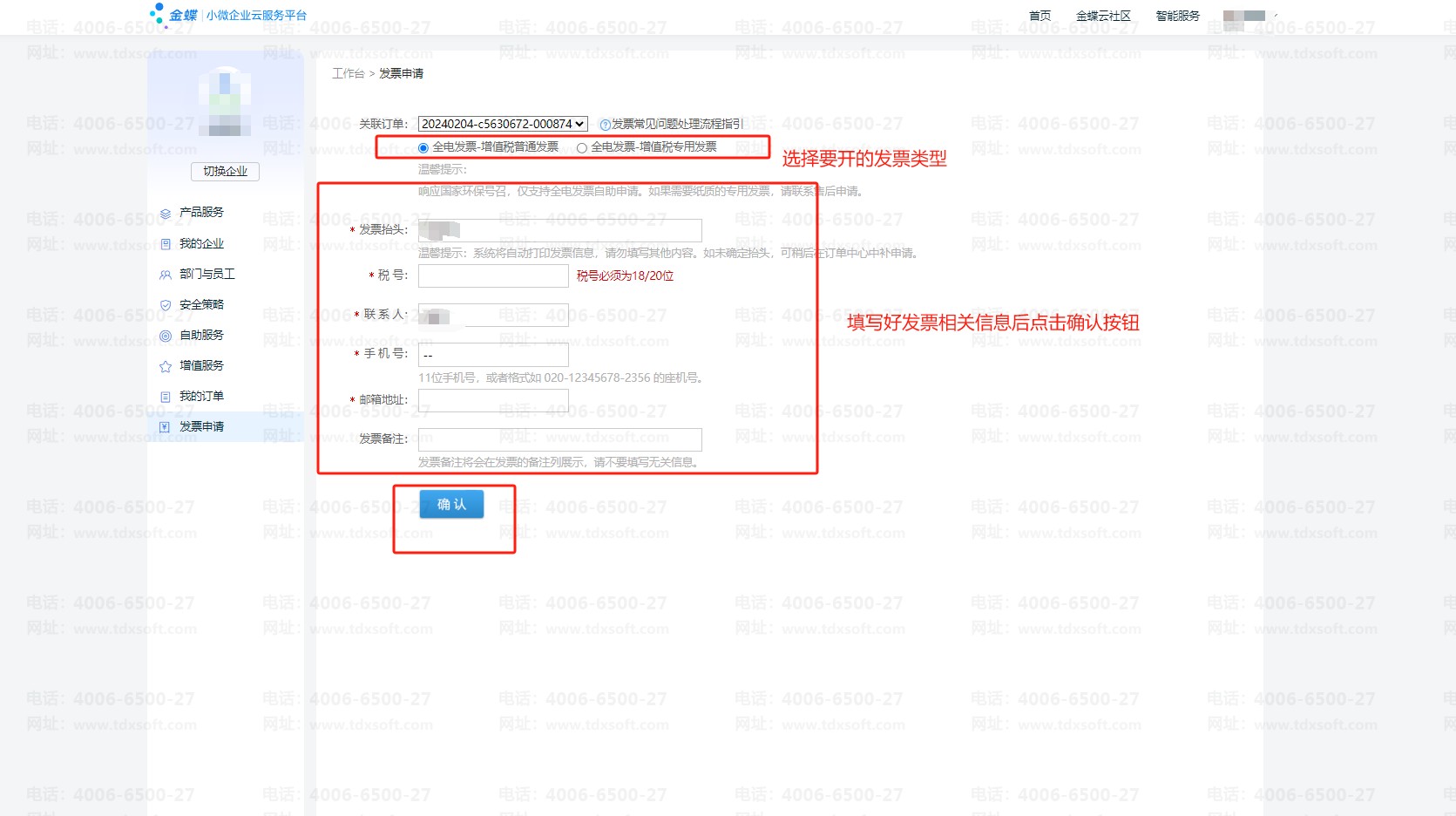The width and height of the screenshot is (1456, 816).
Task: Click the 部门与员工 people icon
Action: coord(166,275)
